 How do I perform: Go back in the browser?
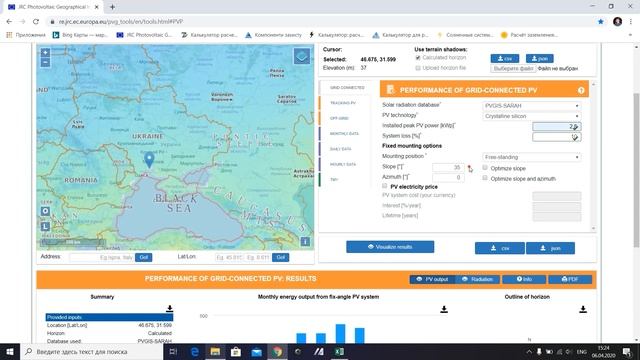pos(9,22)
